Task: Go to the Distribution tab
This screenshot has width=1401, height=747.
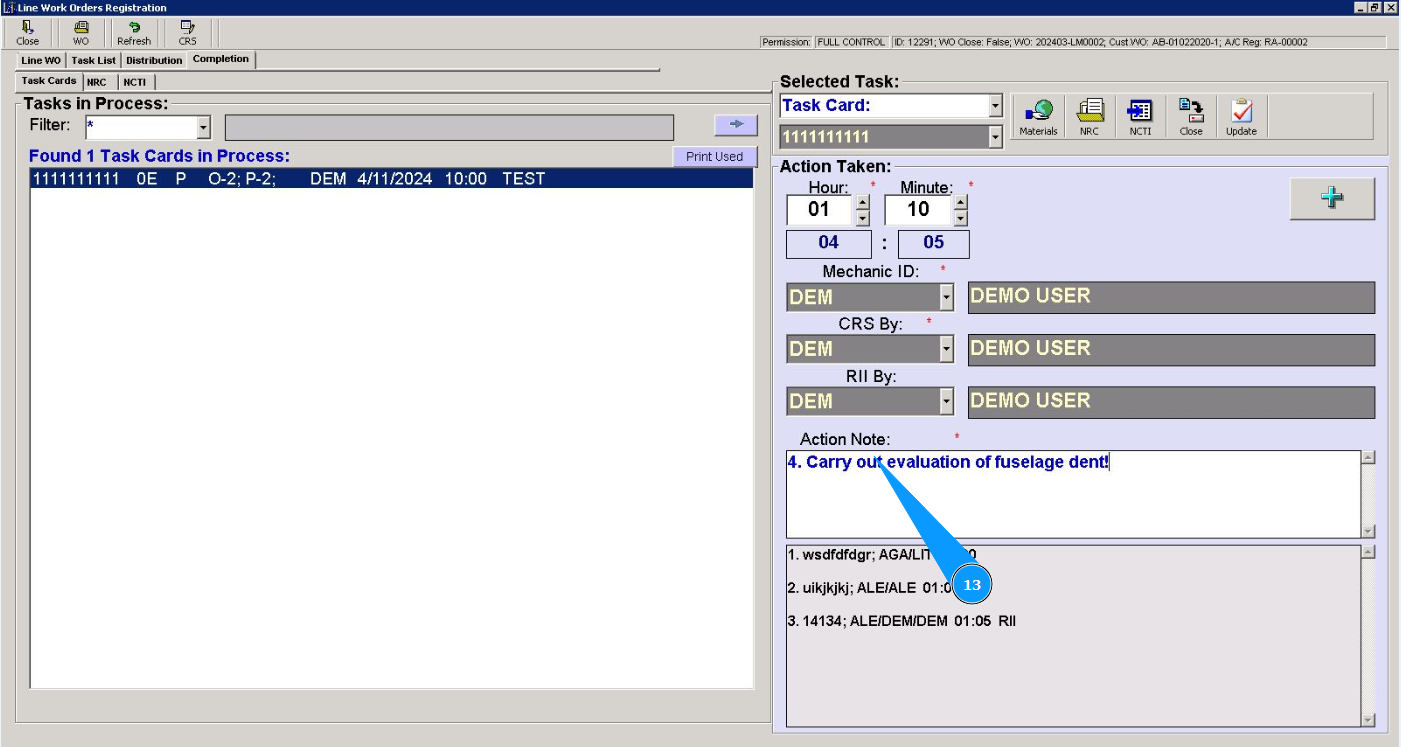Action: [x=154, y=60]
